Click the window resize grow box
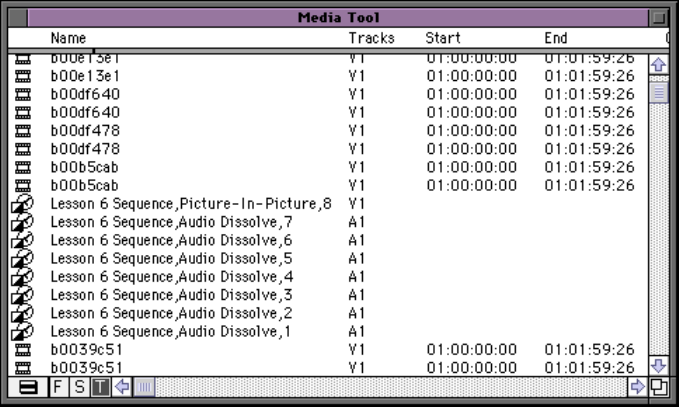Image resolution: width=679 pixels, height=407 pixels. [658, 386]
